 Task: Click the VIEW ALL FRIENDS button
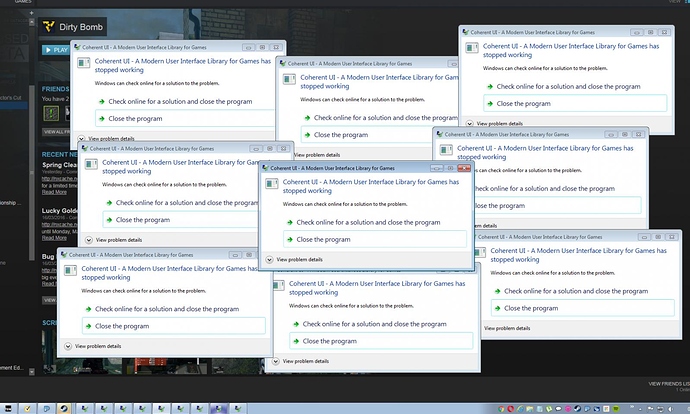[x=54, y=131]
